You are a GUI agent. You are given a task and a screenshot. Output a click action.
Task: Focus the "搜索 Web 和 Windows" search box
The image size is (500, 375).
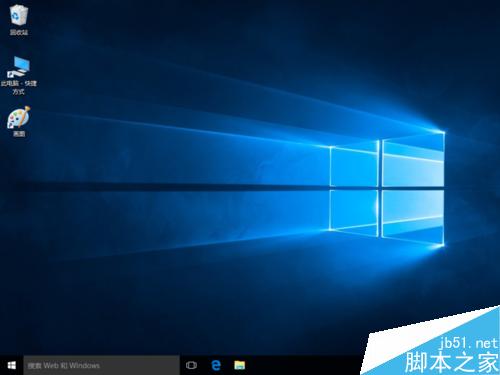(x=101, y=365)
